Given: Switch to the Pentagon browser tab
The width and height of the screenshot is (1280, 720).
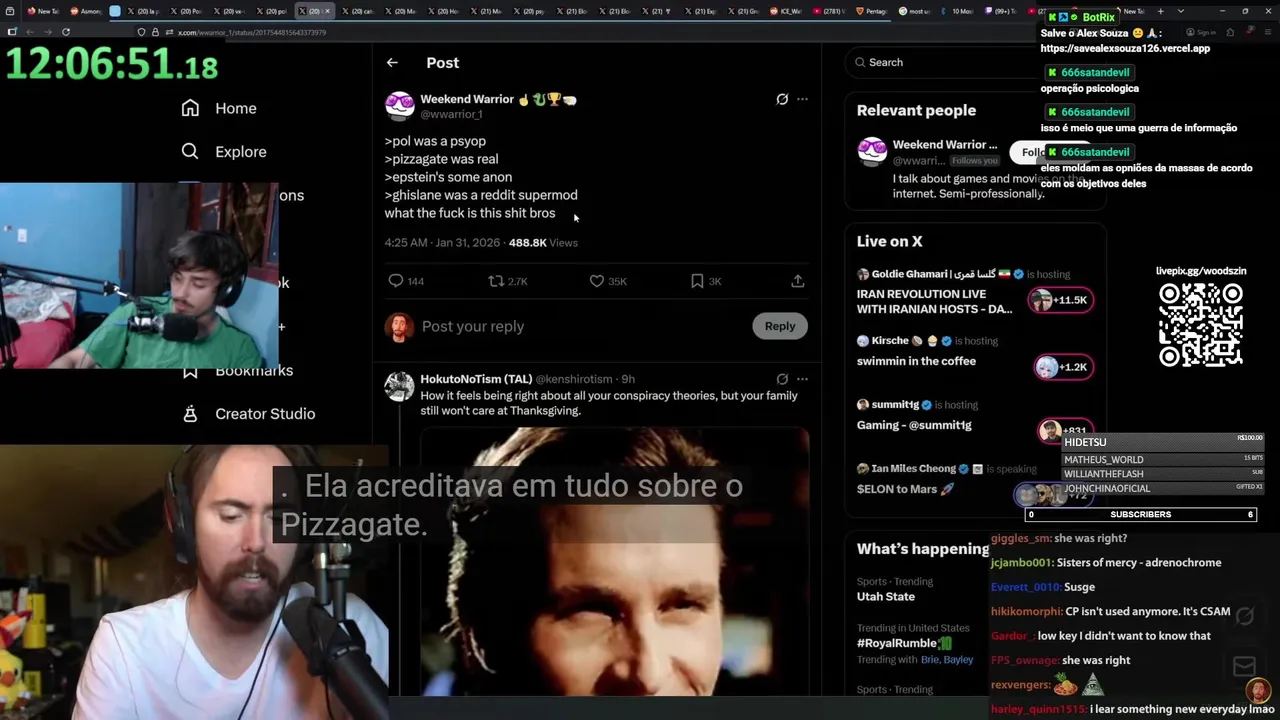Looking at the screenshot, I should tap(873, 11).
